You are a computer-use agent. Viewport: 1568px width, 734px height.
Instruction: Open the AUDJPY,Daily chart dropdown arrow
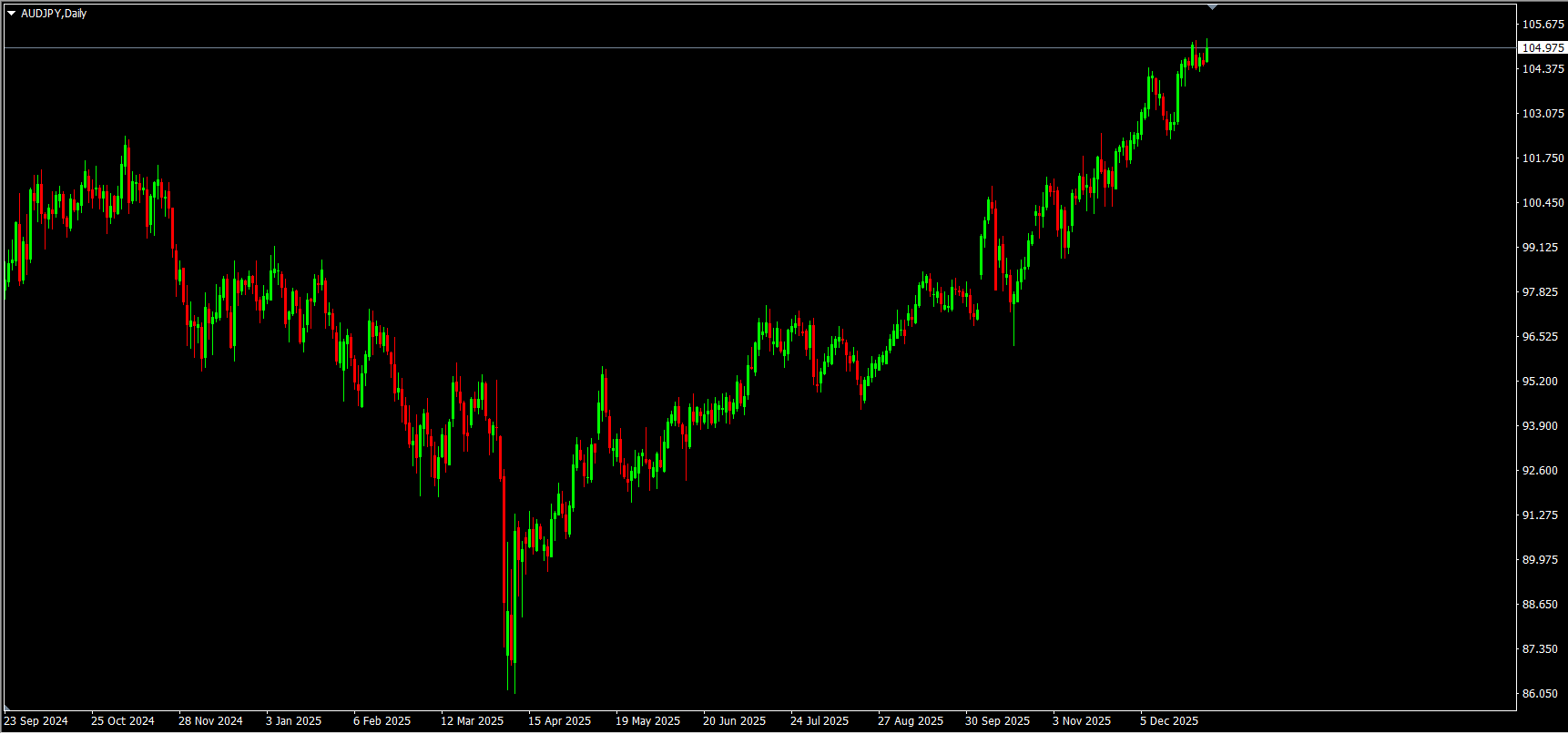(x=11, y=14)
